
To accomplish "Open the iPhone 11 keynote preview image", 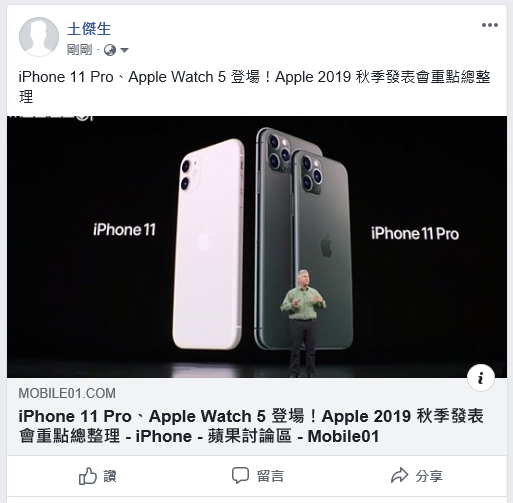I will pyautogui.click(x=257, y=247).
